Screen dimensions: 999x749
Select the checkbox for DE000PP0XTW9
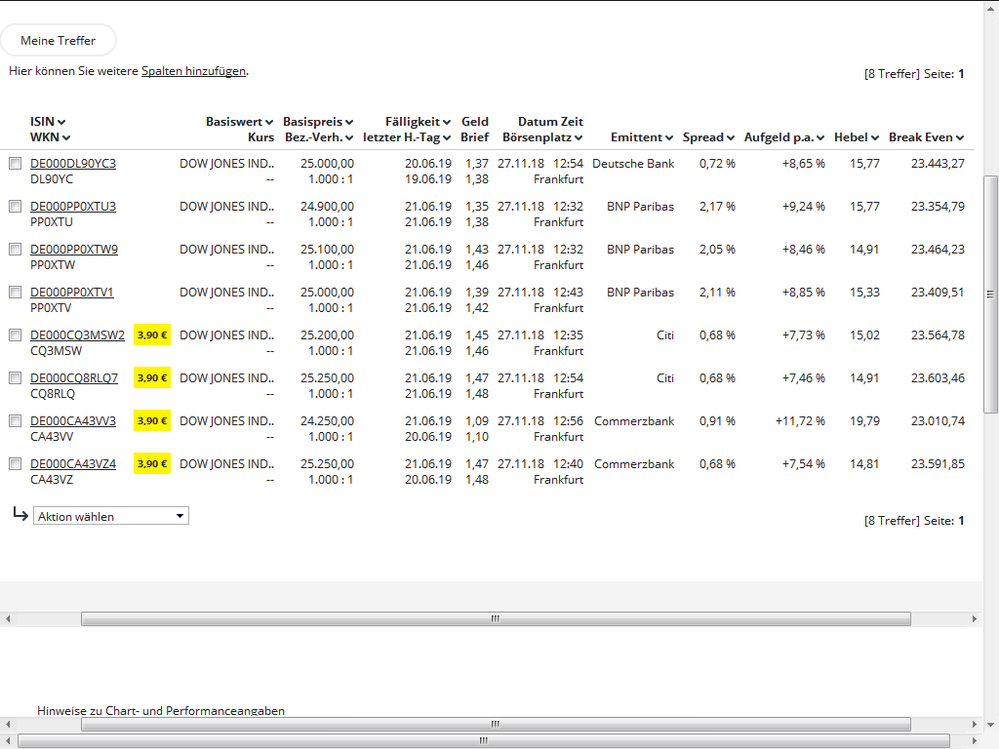coord(15,249)
